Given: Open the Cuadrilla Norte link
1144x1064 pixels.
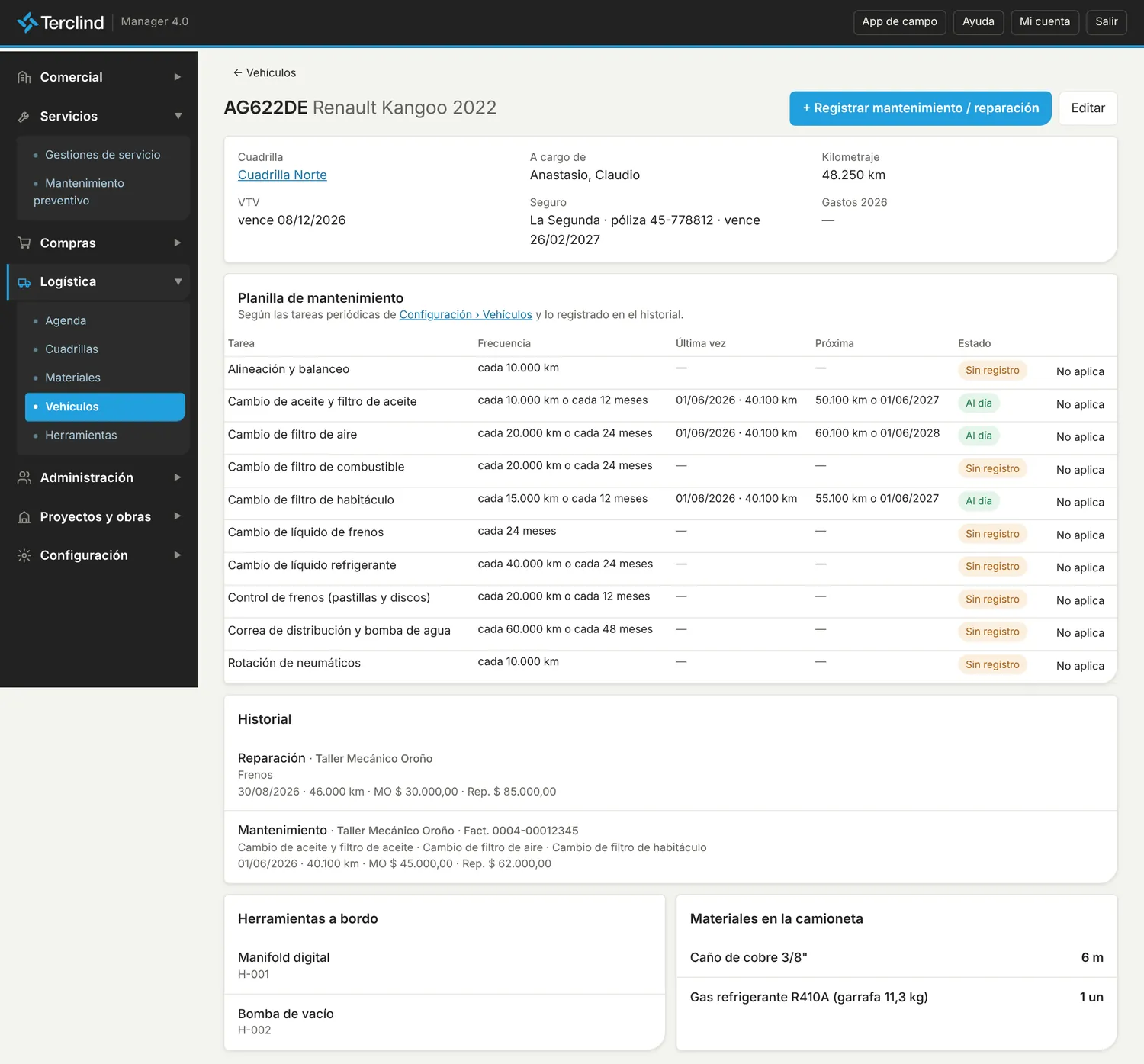Looking at the screenshot, I should (282, 175).
